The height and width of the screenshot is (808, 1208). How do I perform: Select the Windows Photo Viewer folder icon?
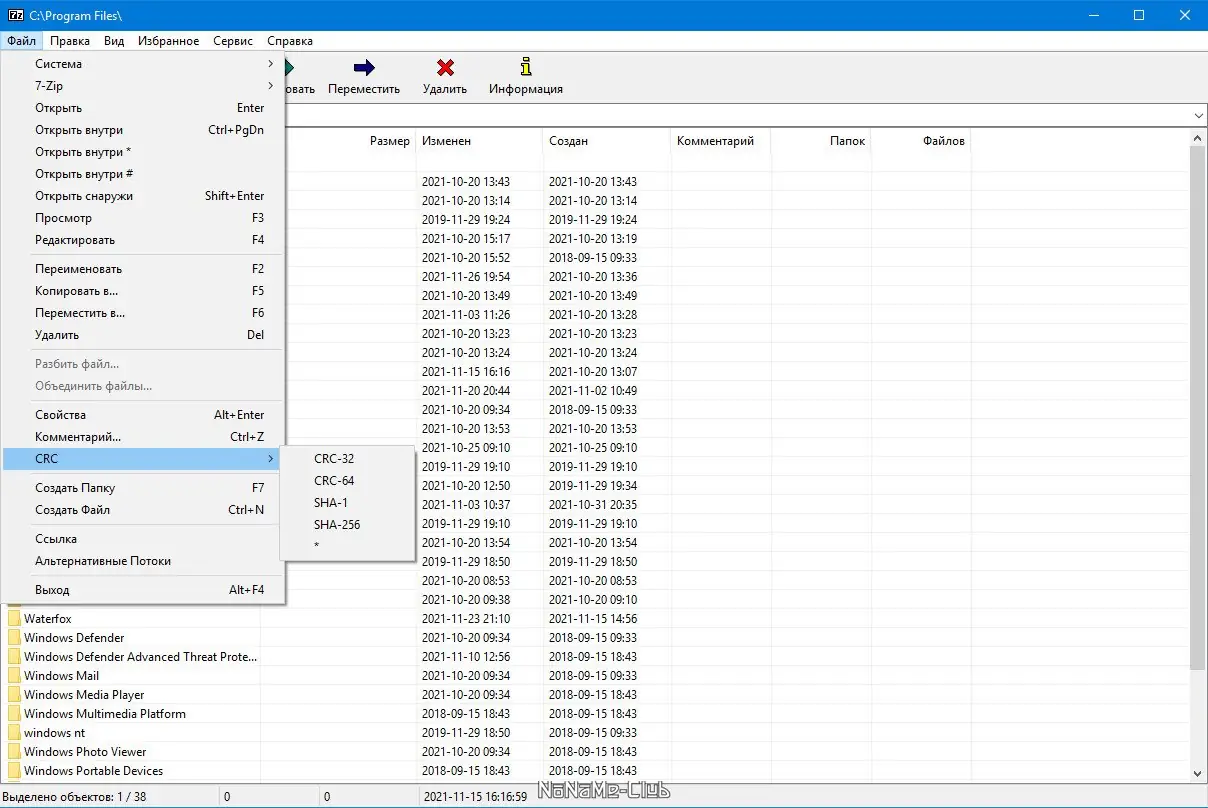pyautogui.click(x=14, y=752)
